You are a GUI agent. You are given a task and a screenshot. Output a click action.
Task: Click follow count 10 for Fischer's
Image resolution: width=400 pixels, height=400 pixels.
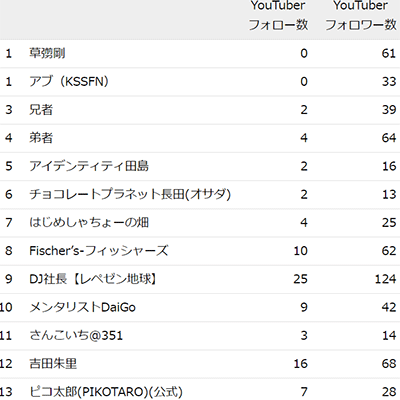coord(300,251)
